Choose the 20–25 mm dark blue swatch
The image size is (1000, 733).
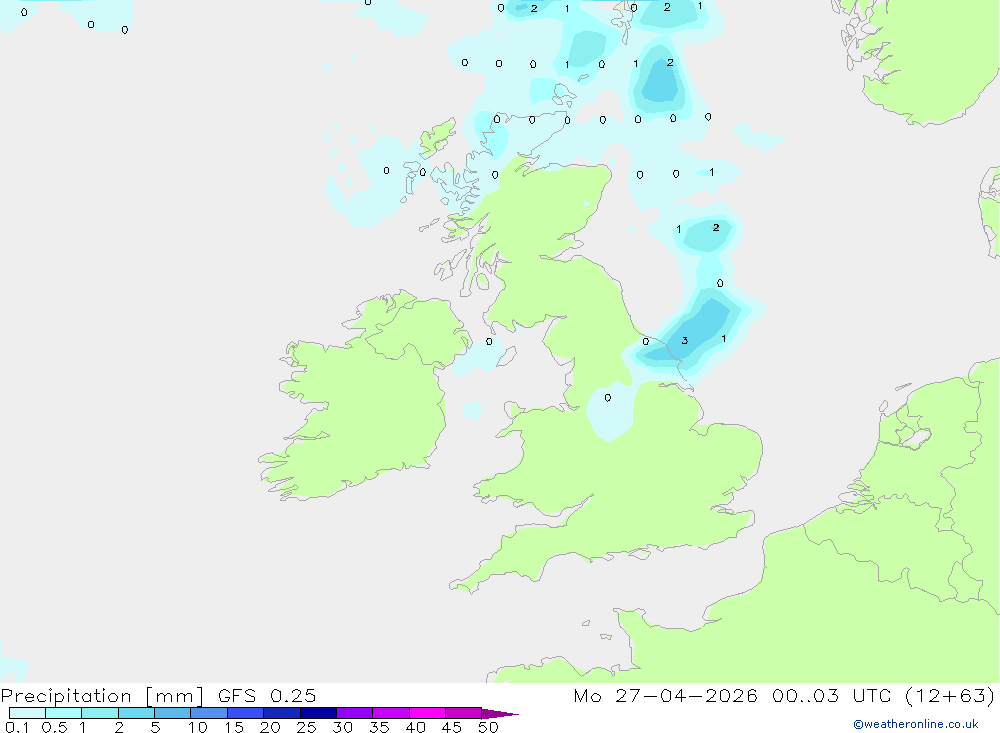tap(282, 713)
